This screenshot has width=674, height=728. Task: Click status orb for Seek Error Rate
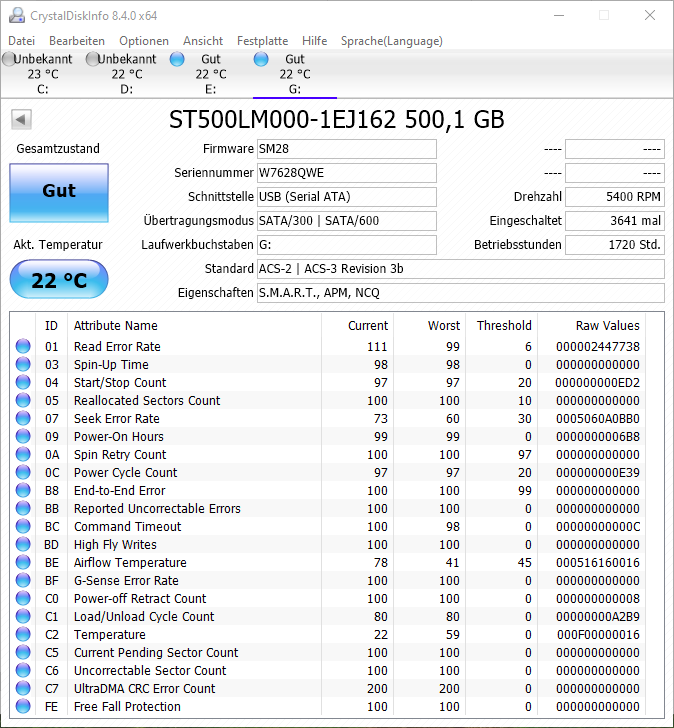[23, 418]
